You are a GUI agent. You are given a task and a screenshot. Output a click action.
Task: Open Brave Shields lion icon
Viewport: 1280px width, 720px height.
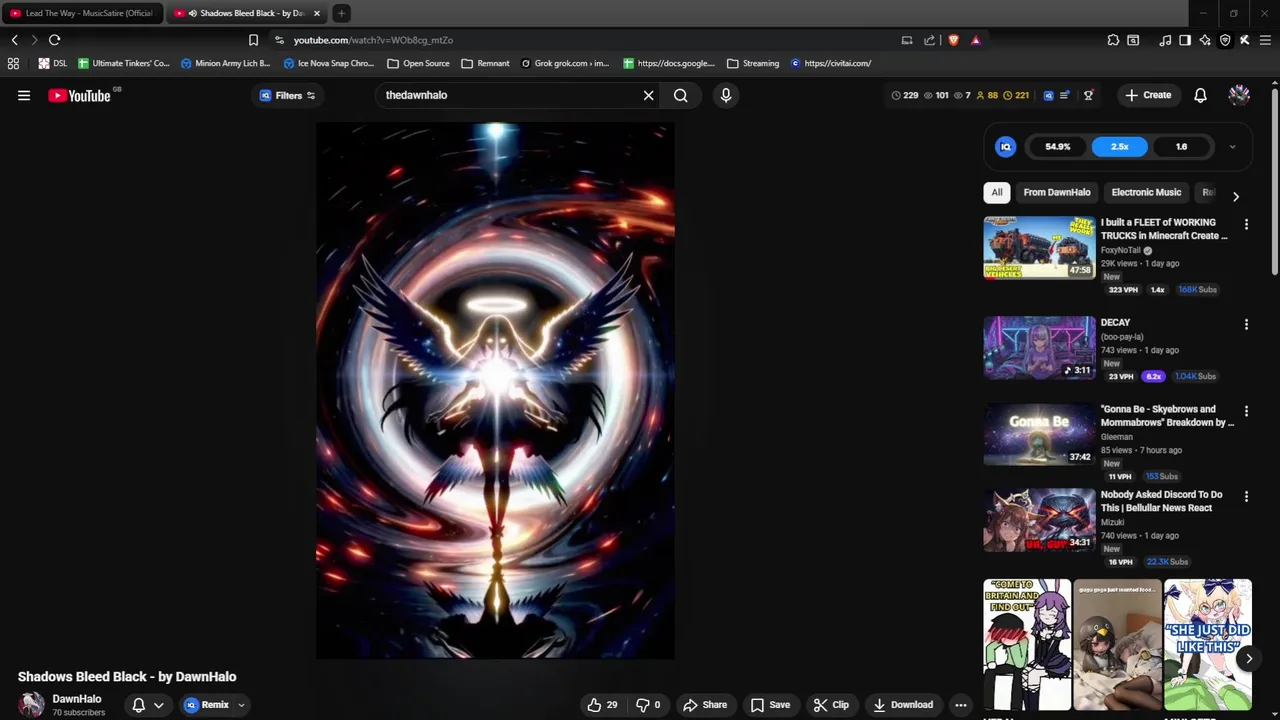pyautogui.click(x=953, y=40)
